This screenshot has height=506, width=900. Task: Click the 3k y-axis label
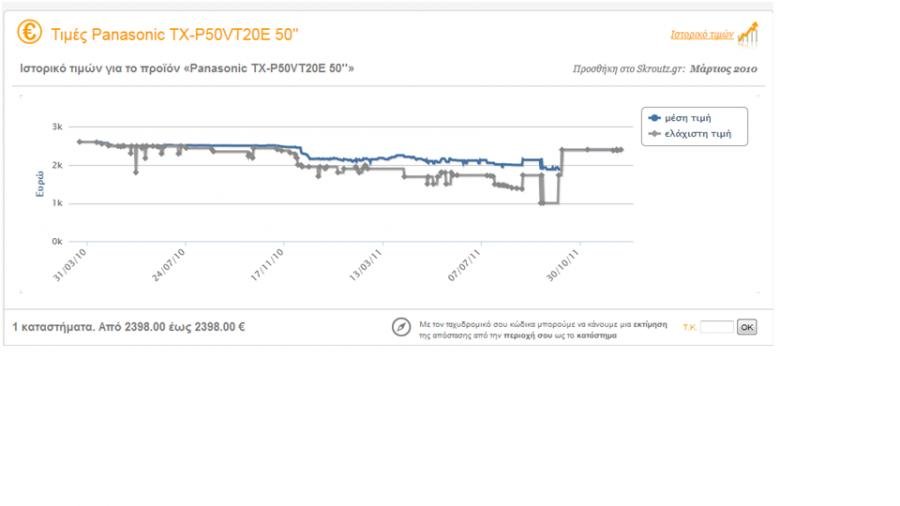(x=57, y=127)
